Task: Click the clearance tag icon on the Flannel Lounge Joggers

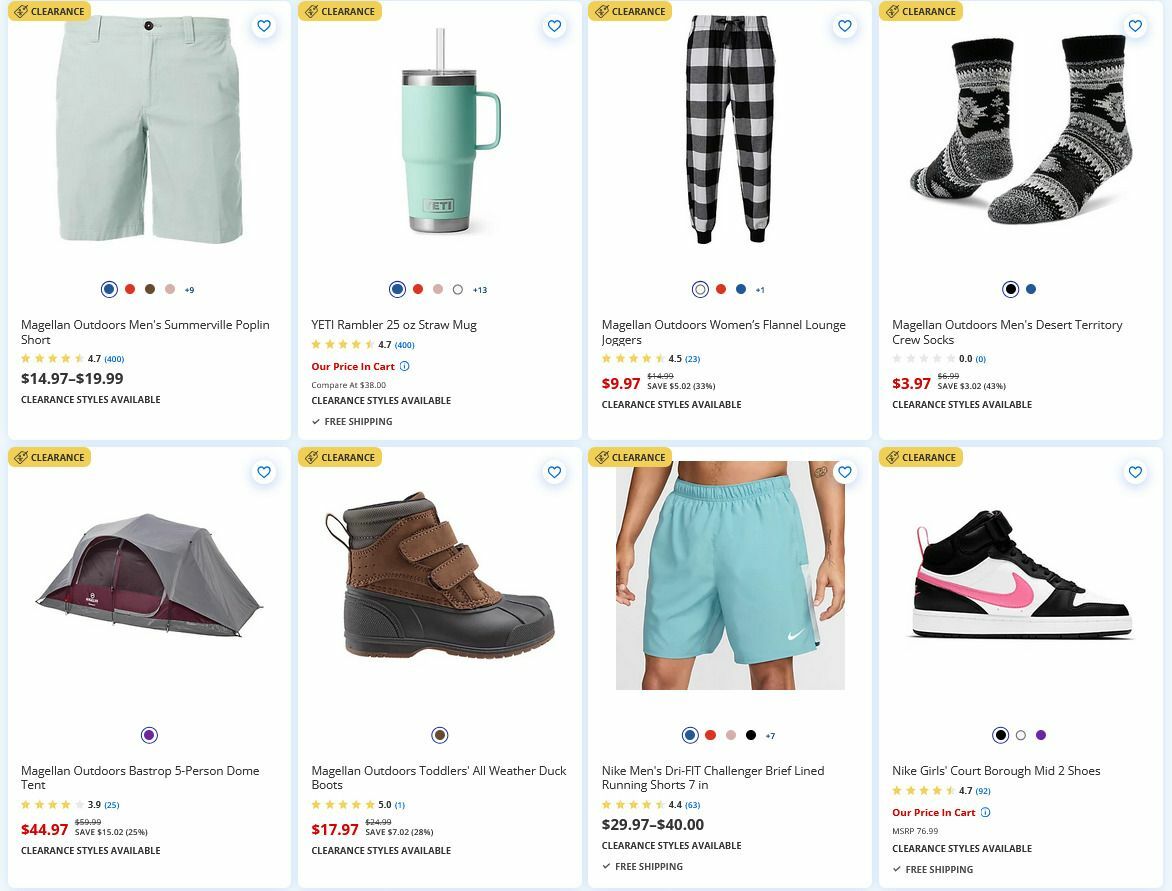Action: coord(601,11)
